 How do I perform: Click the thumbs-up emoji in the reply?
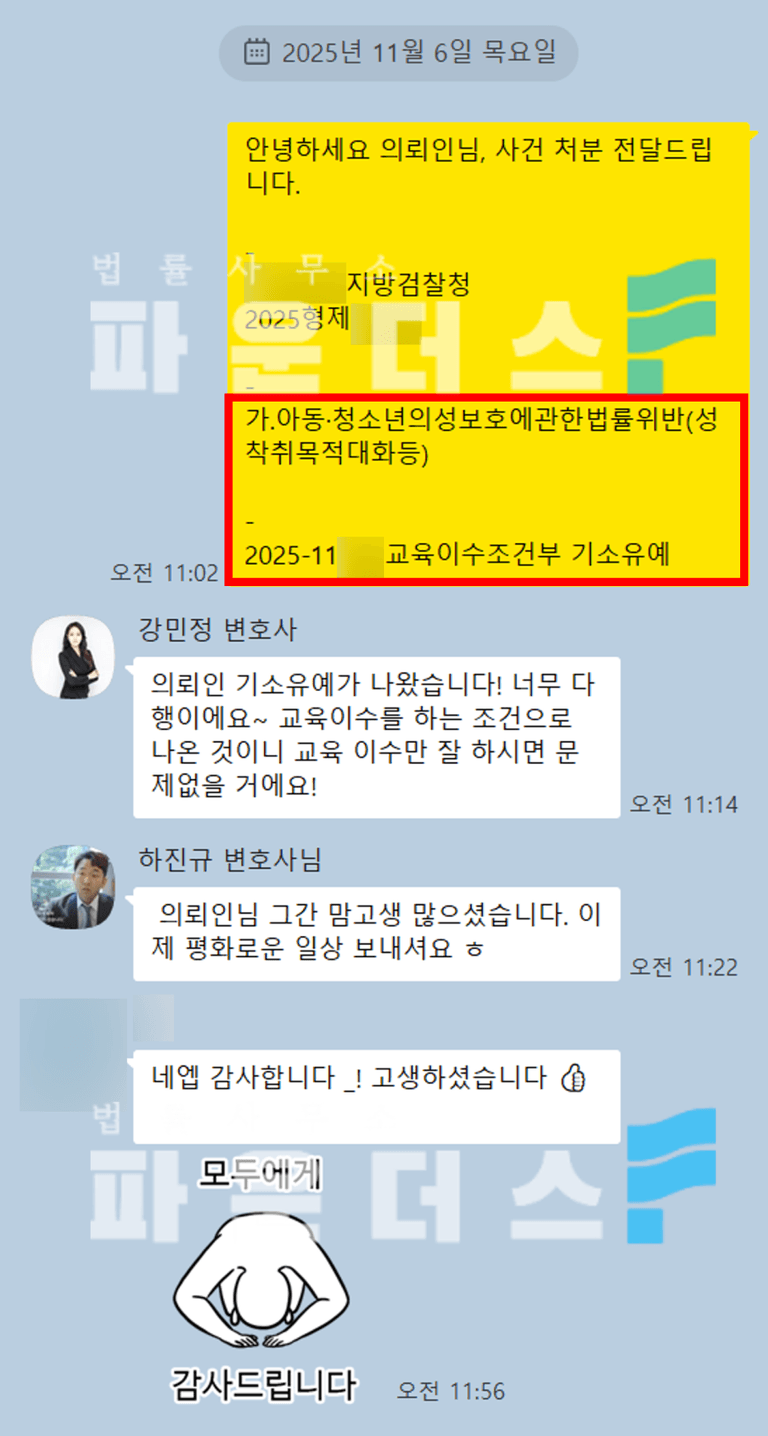pos(573,1079)
